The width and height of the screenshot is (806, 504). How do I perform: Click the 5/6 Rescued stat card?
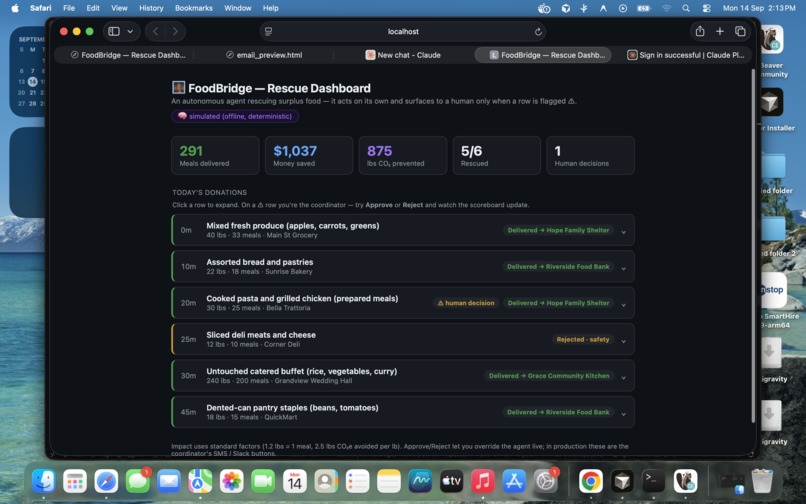click(x=497, y=156)
